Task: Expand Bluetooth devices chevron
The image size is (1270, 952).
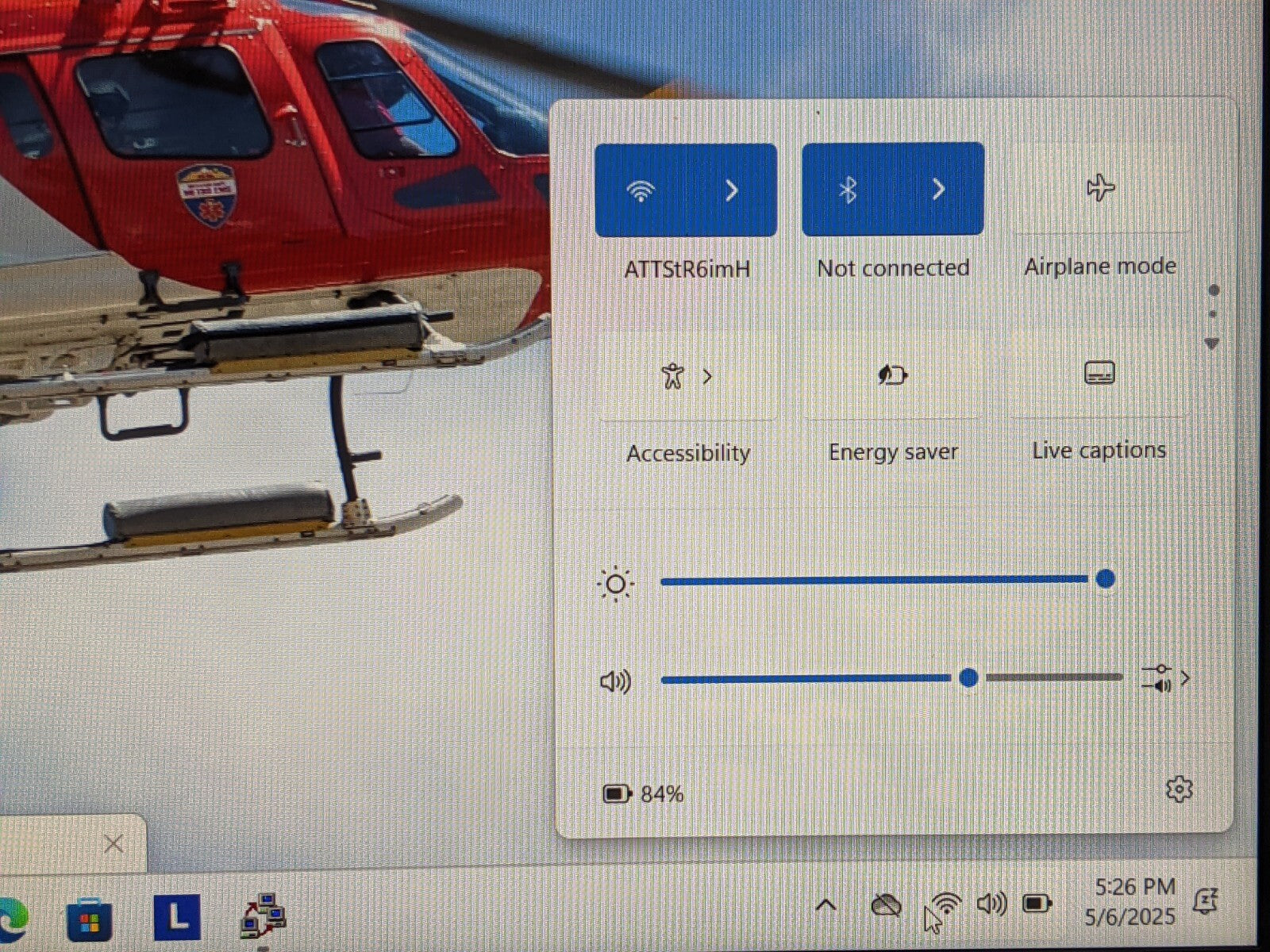Action: [x=938, y=190]
